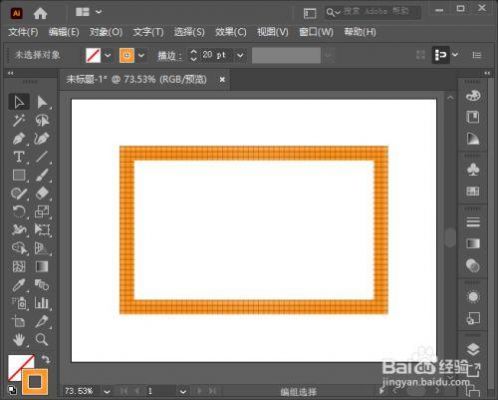The width and height of the screenshot is (498, 400).
Task: Select the Eyedropper tool
Action: click(x=19, y=285)
